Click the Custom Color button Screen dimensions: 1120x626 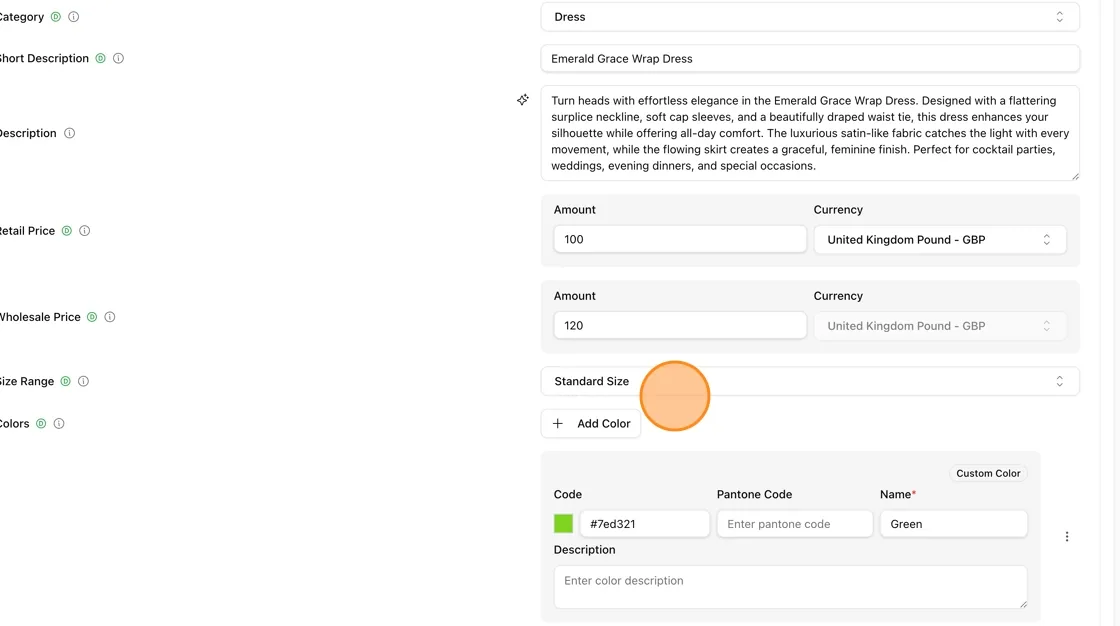989,473
